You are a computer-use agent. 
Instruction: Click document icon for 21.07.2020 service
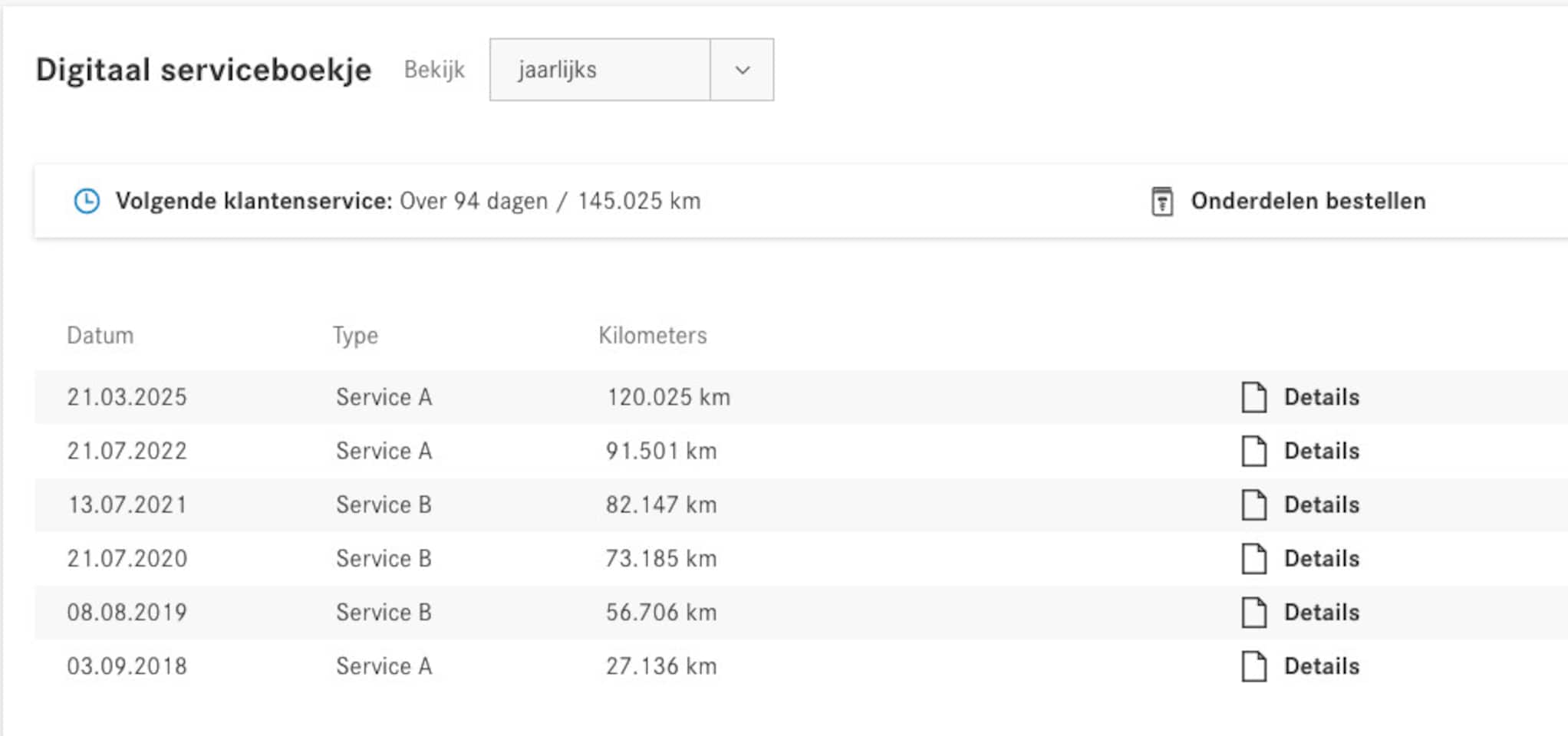point(1253,559)
